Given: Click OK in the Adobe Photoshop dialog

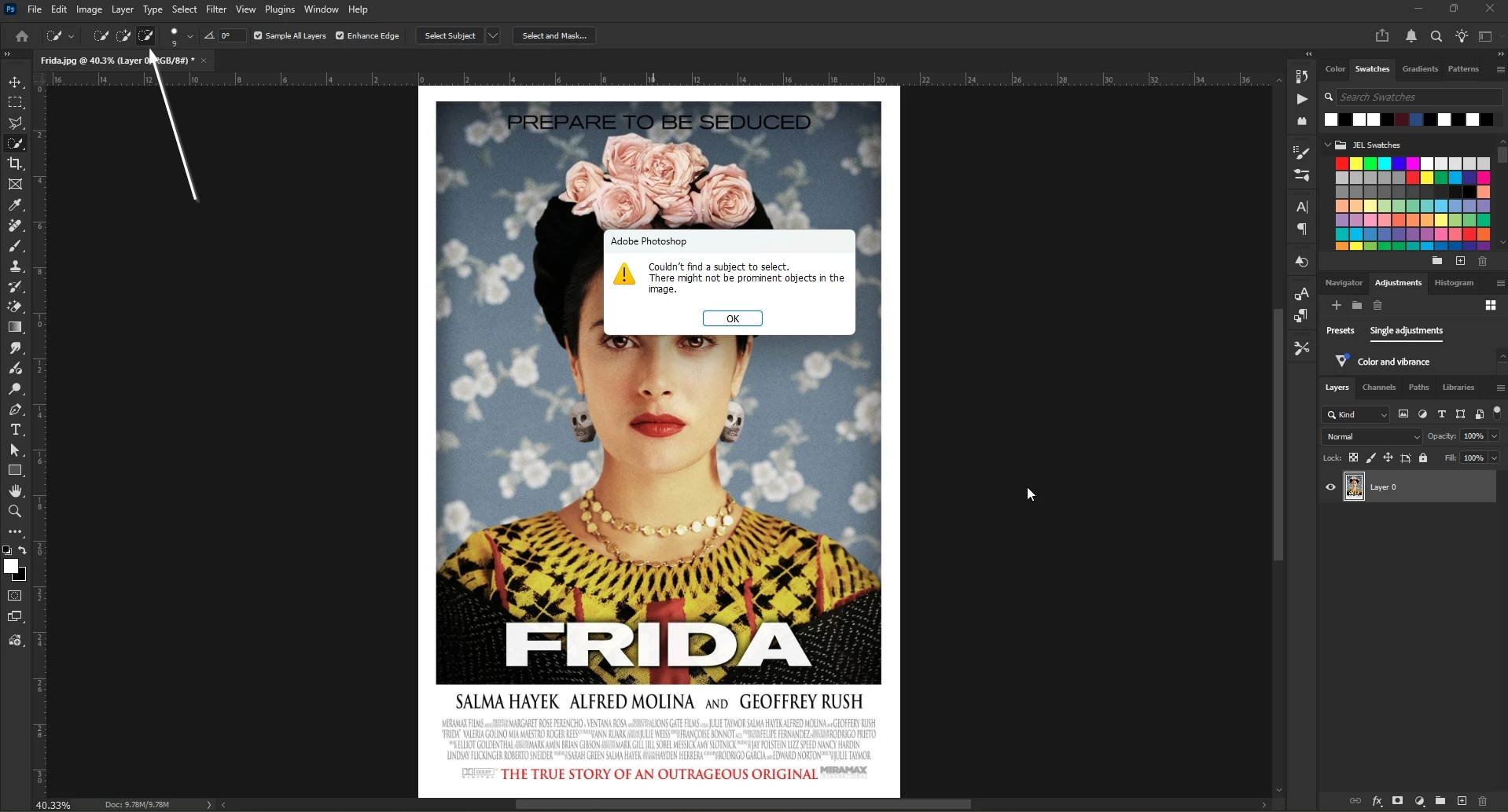Looking at the screenshot, I should 733,318.
